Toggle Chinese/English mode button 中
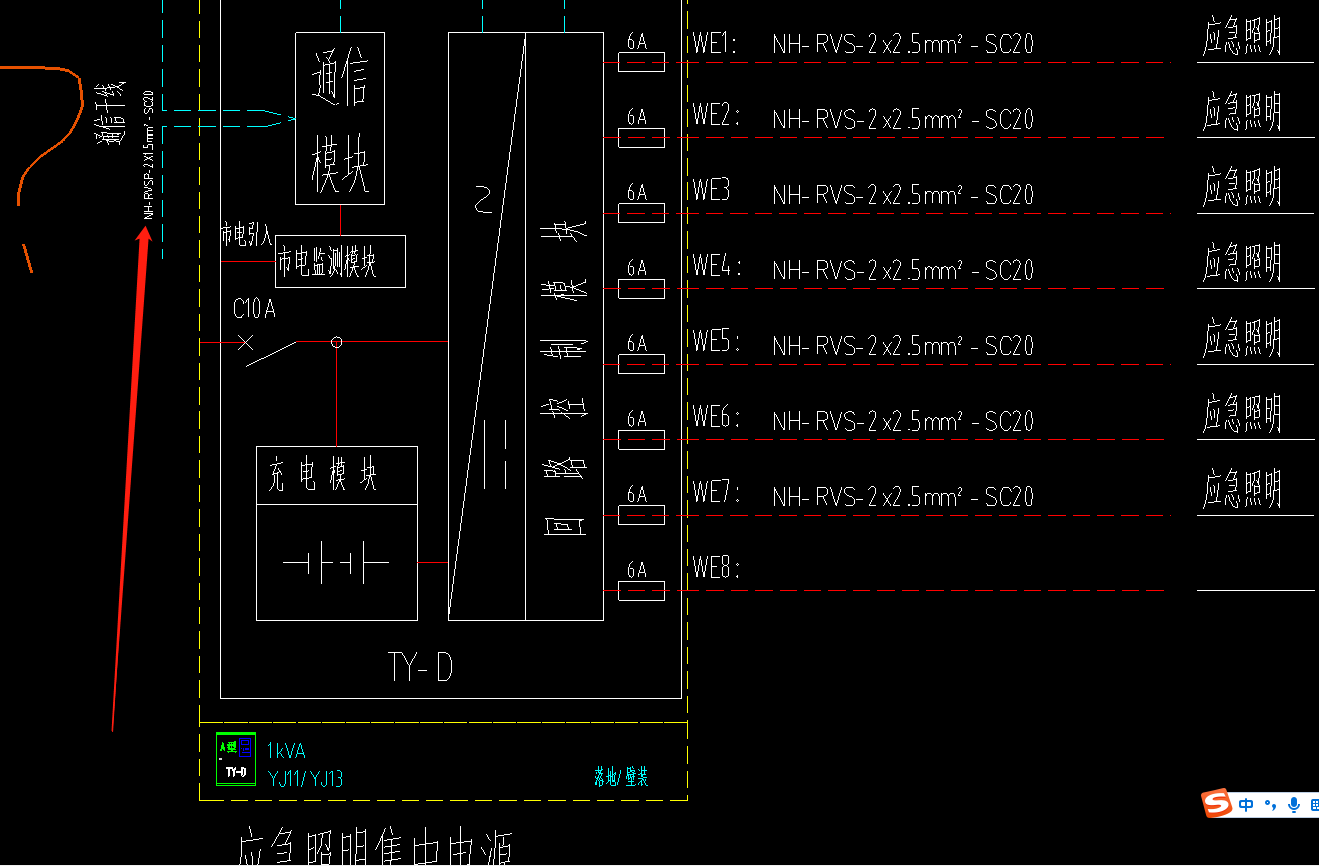Screen dimensions: 1319x866 click(1246, 804)
